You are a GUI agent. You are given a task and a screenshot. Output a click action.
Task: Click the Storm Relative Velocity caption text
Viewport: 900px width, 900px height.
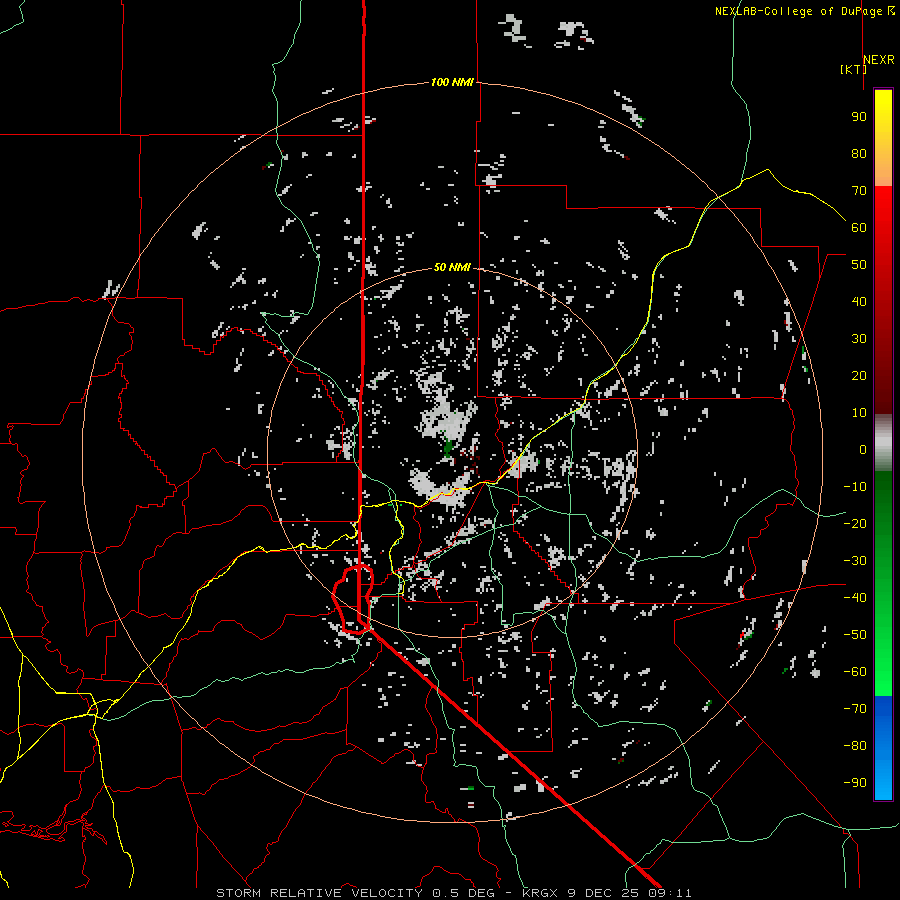tap(453, 893)
